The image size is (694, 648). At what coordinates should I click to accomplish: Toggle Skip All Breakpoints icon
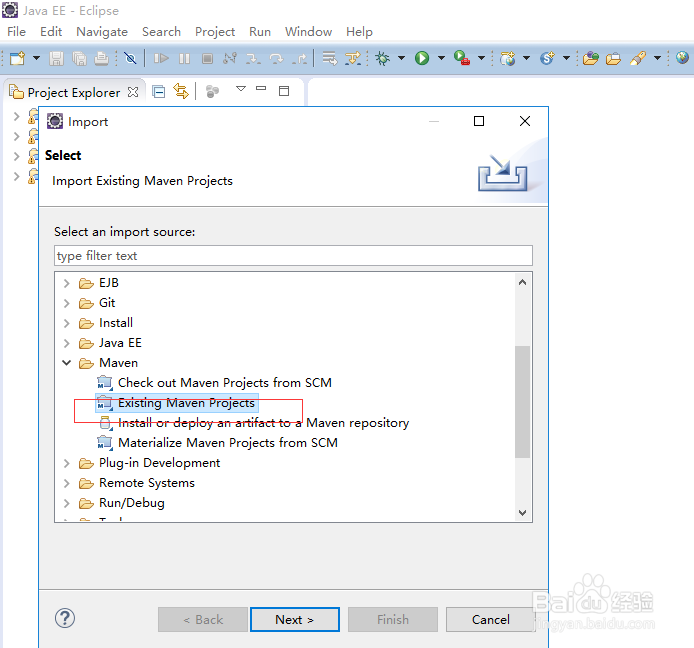[130, 58]
